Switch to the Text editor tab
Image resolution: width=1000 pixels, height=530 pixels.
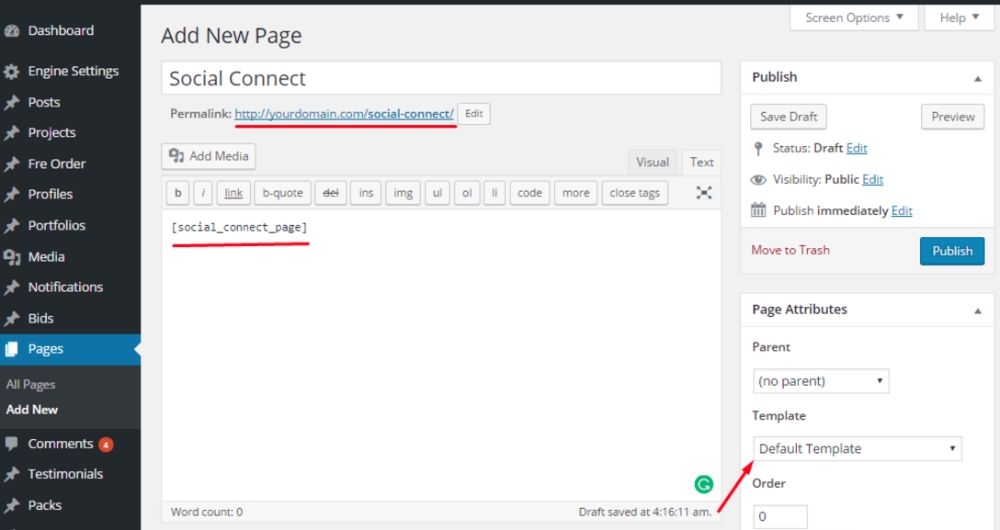tap(702, 162)
